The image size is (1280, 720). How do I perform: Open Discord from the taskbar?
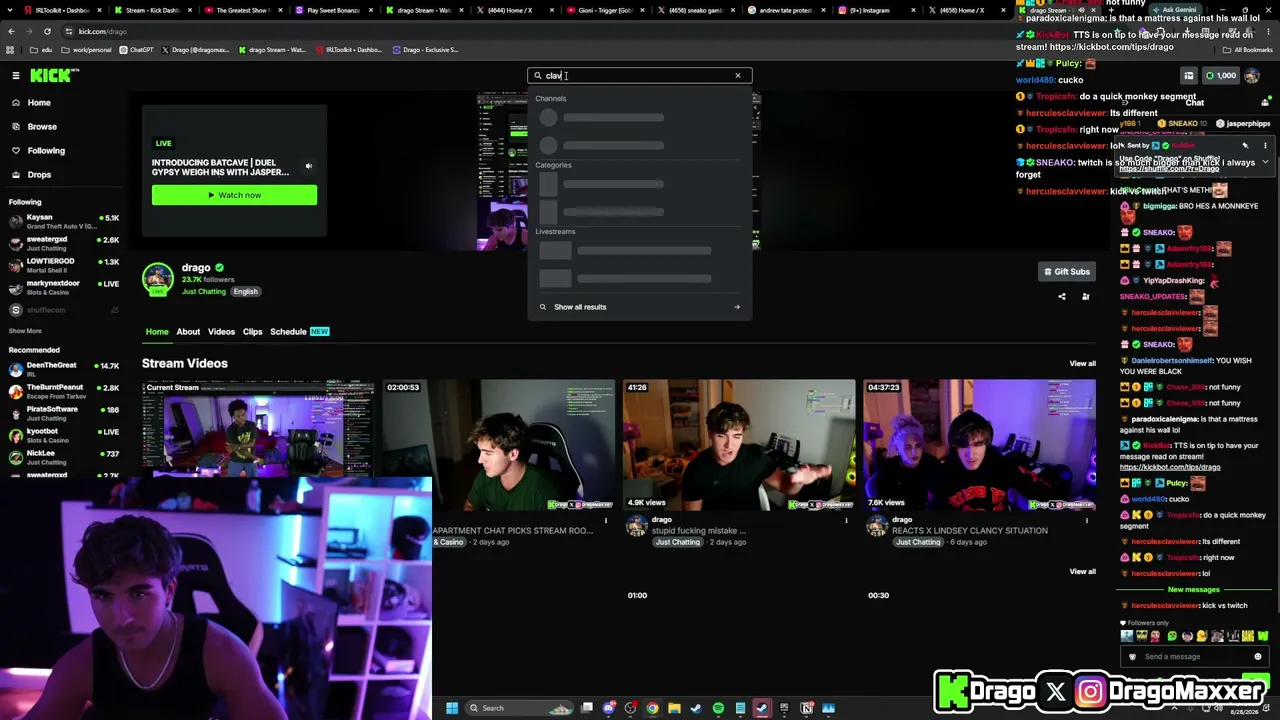[x=608, y=708]
